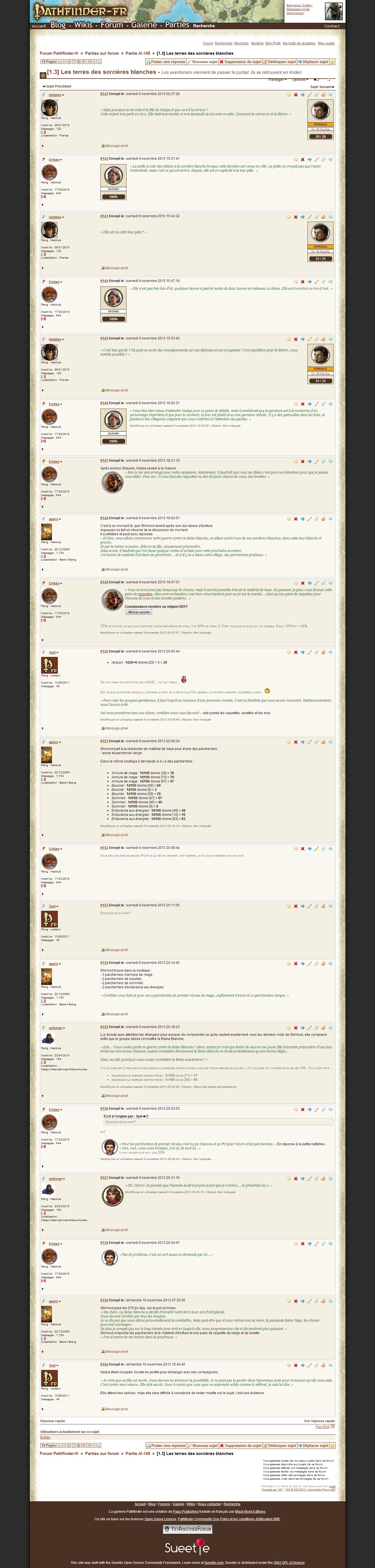The height and width of the screenshot is (1568, 375).
Task: Give a thumbs up to post #148
Action: pos(323,519)
